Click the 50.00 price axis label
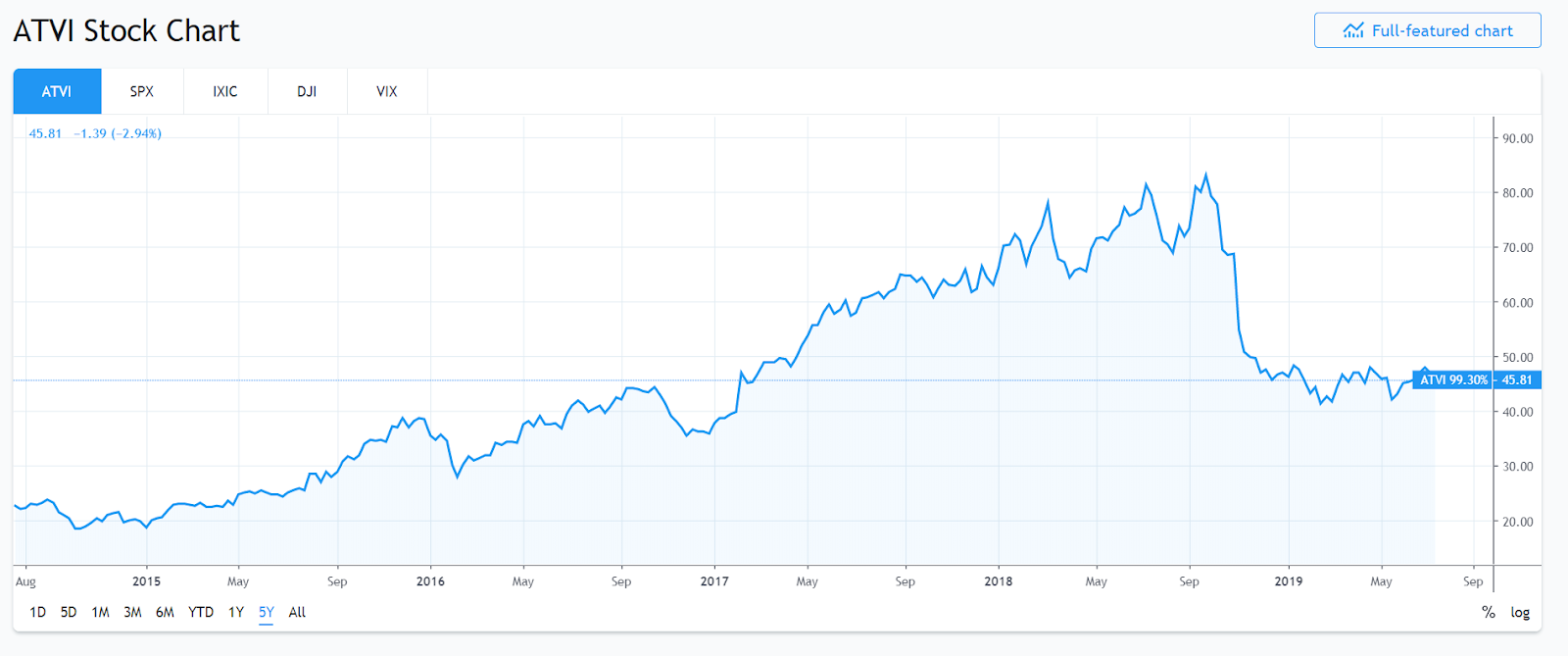Screen dimensions: 1568x656 1518,358
